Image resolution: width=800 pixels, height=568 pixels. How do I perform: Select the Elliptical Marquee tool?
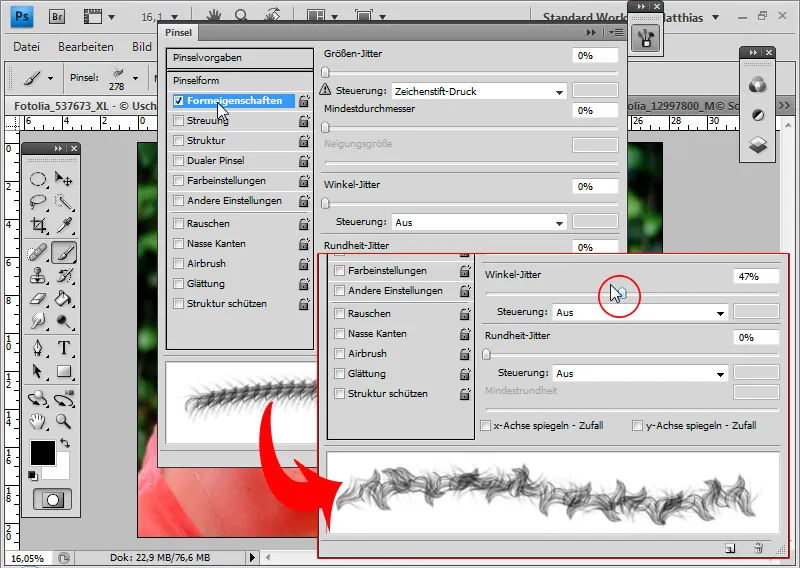click(x=38, y=179)
